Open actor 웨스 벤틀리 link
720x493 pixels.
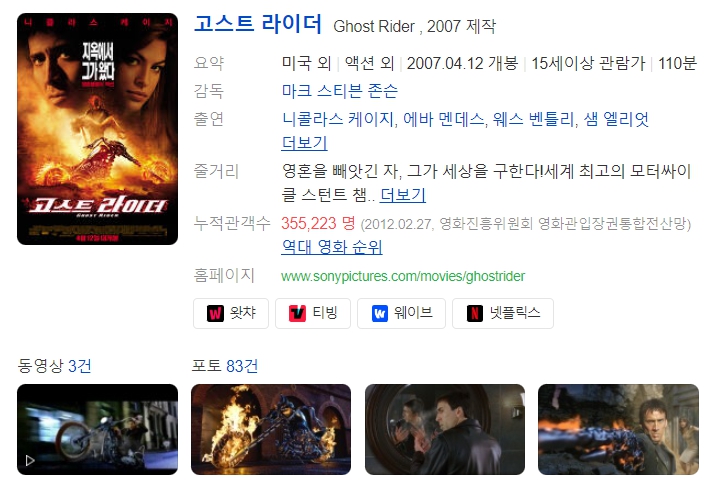pos(533,119)
